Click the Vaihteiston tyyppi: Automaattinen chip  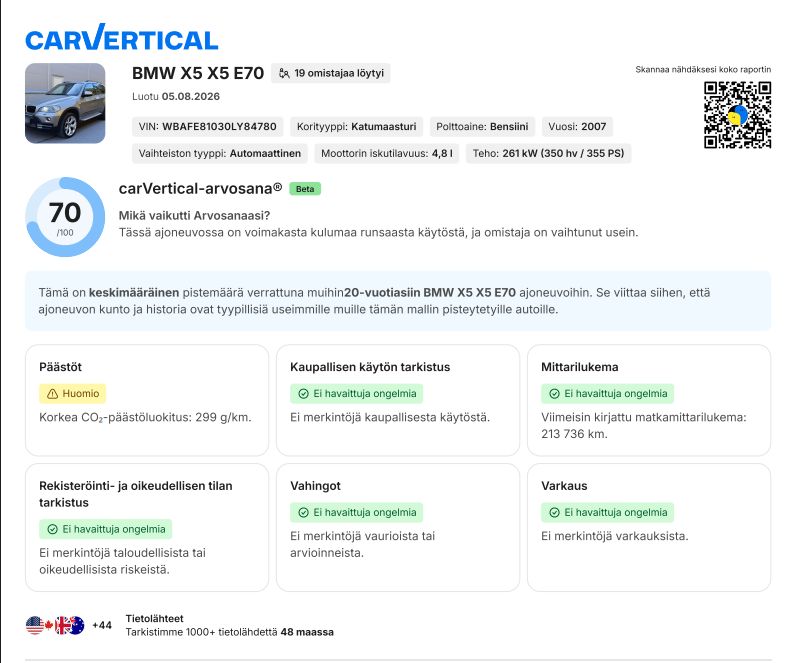pos(219,153)
